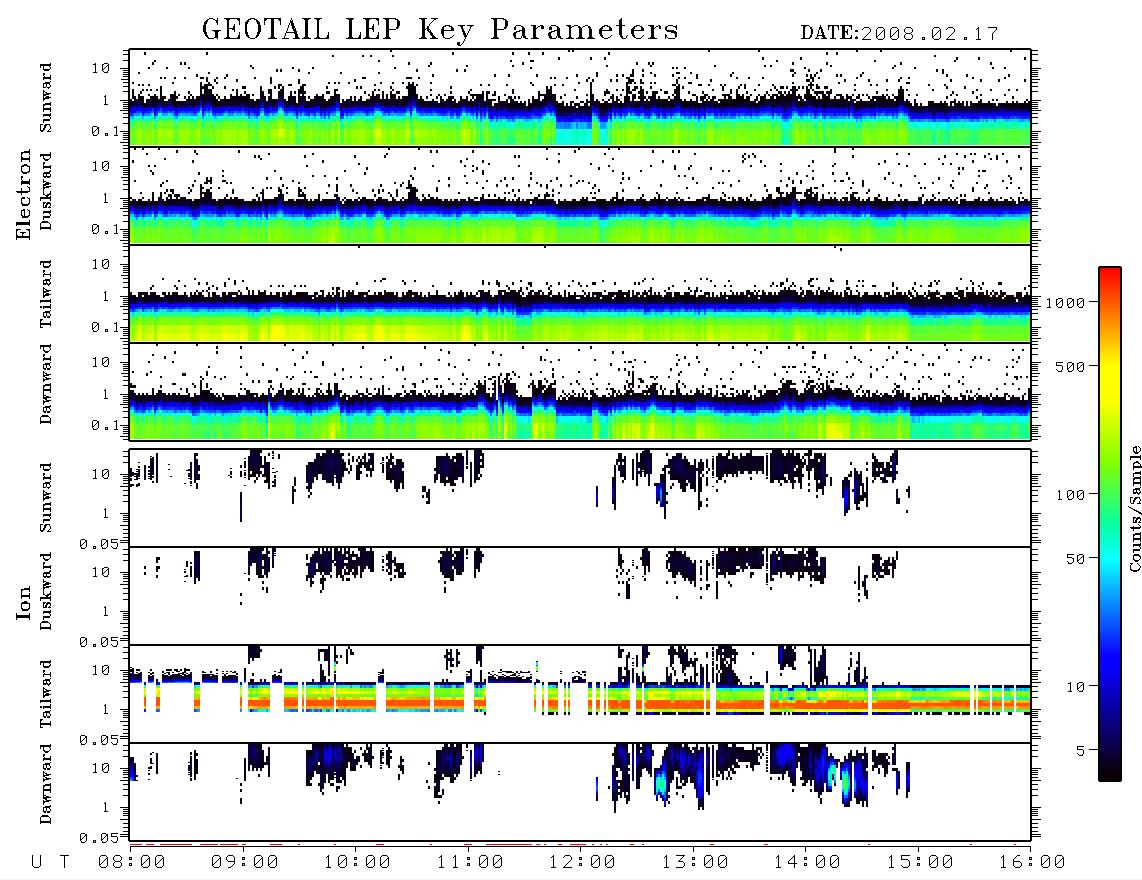Click the colorbar tick labeled 10
Viewport: 1142px width, 880px height.
pos(1076,686)
